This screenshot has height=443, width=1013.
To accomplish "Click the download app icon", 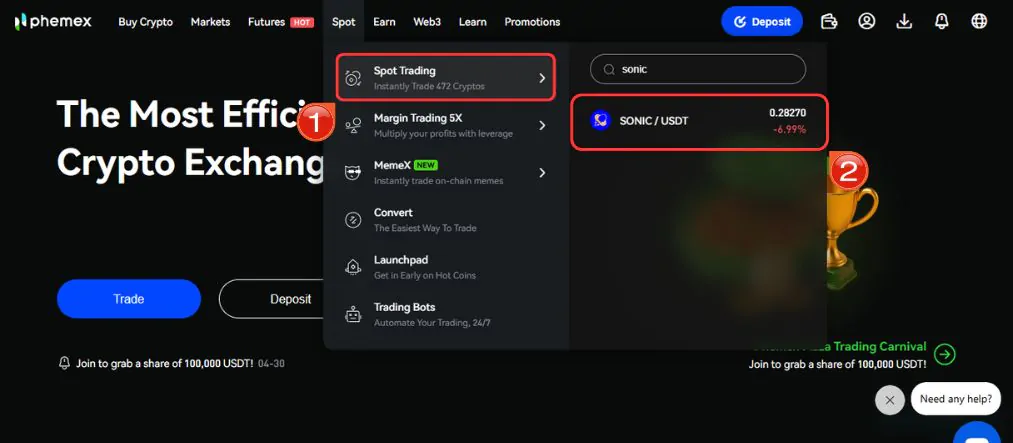I will pos(904,21).
